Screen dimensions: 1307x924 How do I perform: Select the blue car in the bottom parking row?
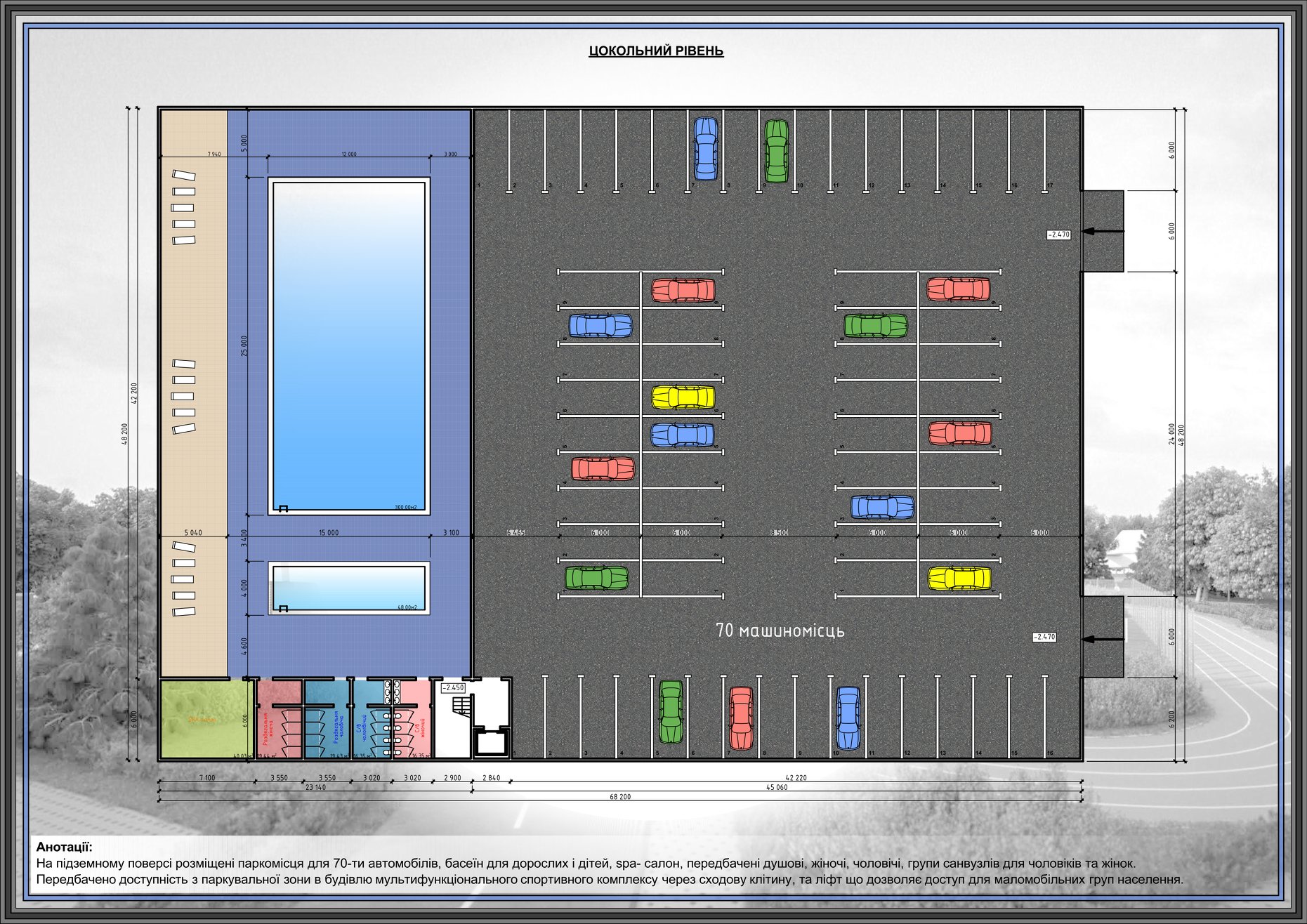(x=848, y=718)
